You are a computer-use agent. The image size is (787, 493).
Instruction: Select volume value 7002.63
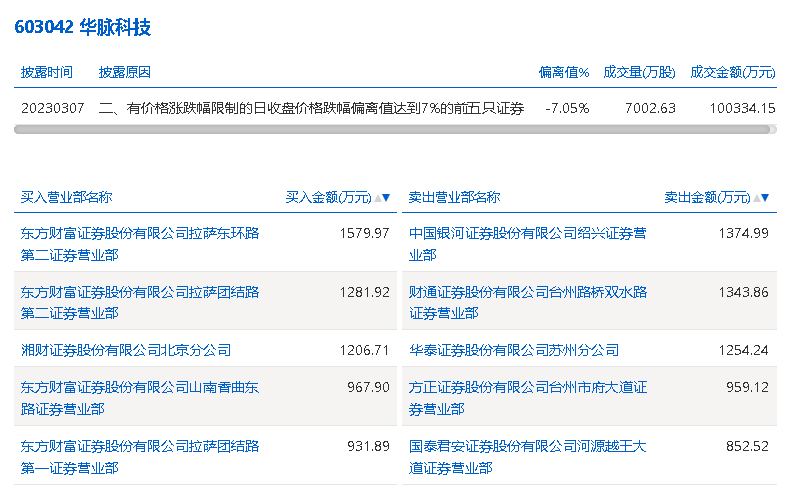point(650,108)
